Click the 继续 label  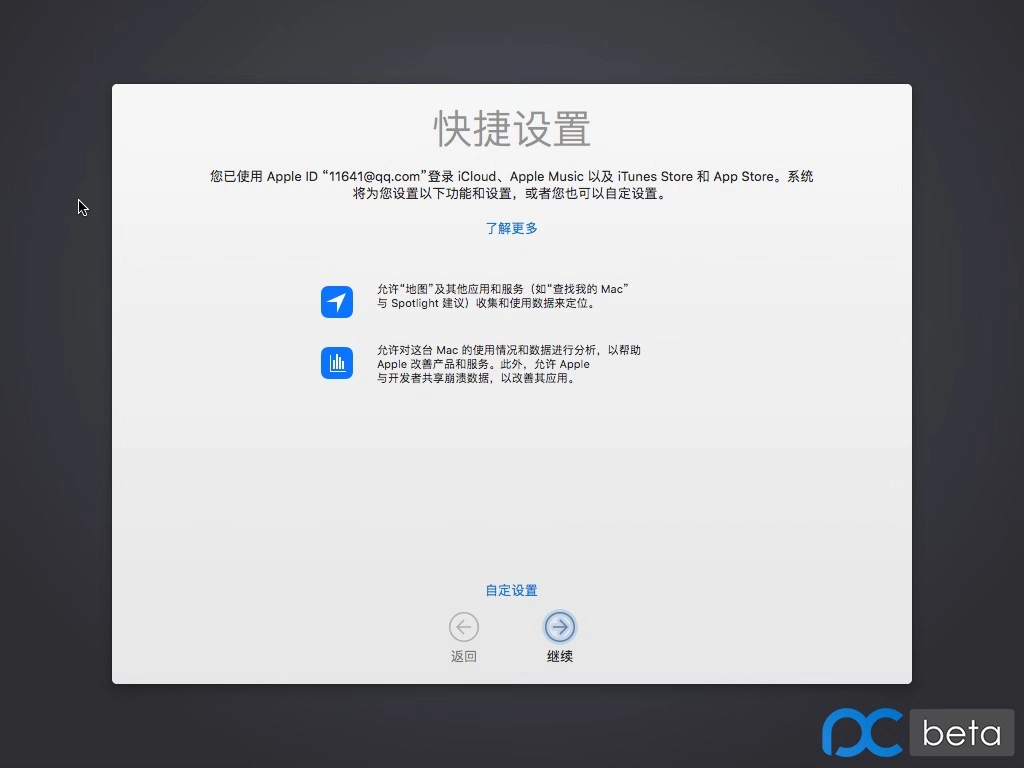560,656
